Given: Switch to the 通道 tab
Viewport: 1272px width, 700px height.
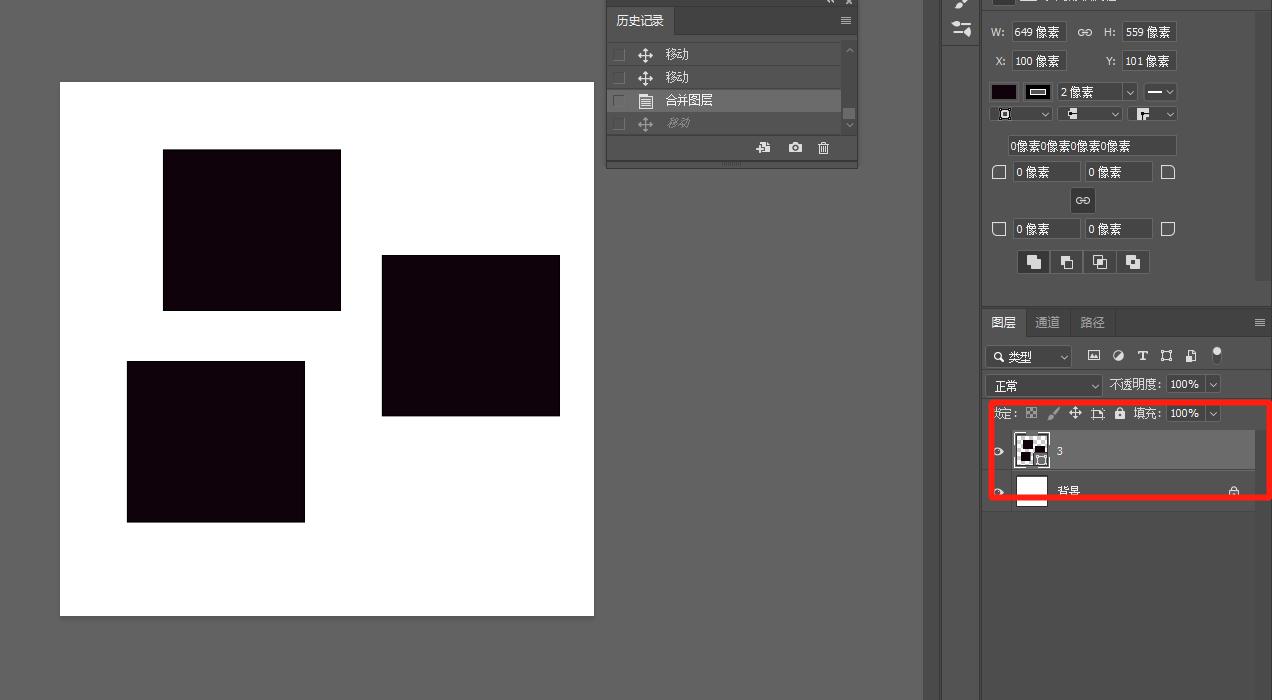Looking at the screenshot, I should pos(1047,322).
